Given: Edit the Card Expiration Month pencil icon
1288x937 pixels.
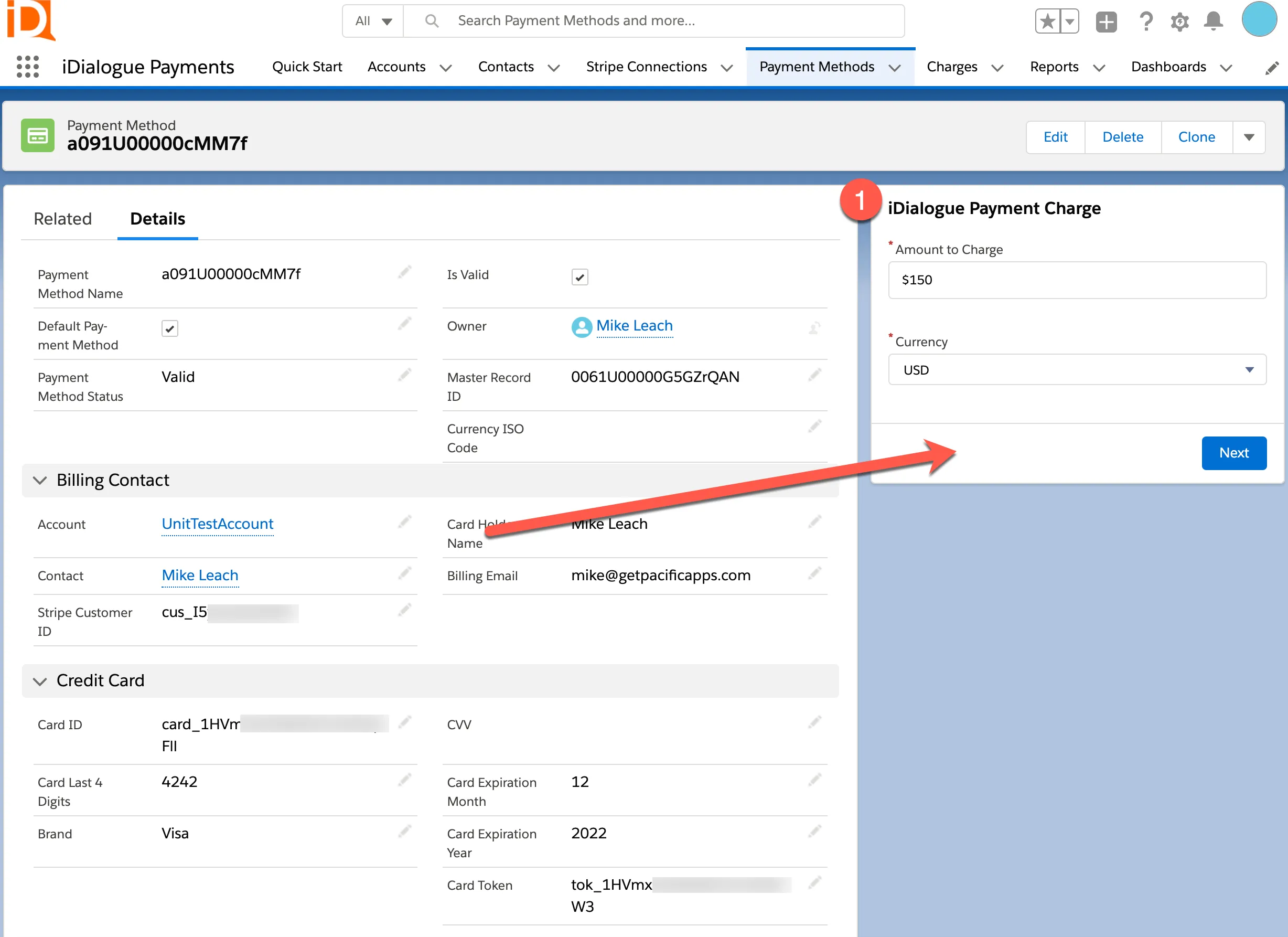Looking at the screenshot, I should 814,780.
